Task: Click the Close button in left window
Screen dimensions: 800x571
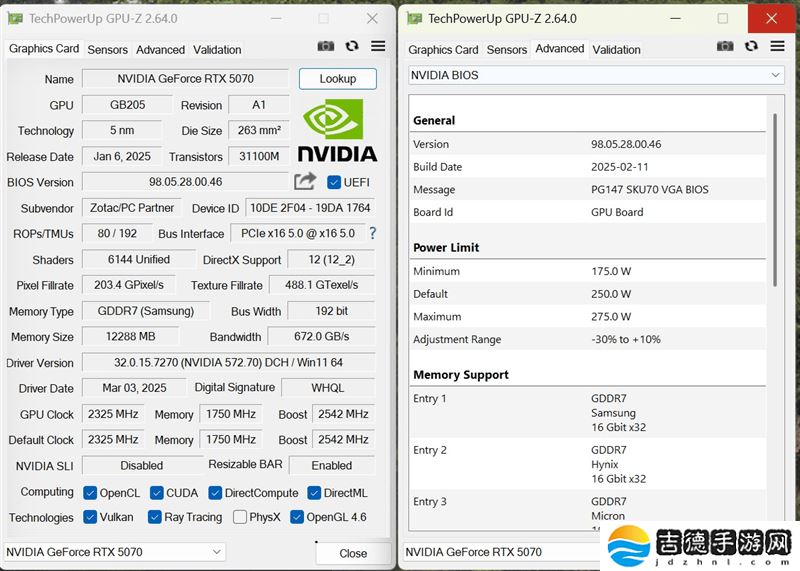Action: pyautogui.click(x=353, y=553)
